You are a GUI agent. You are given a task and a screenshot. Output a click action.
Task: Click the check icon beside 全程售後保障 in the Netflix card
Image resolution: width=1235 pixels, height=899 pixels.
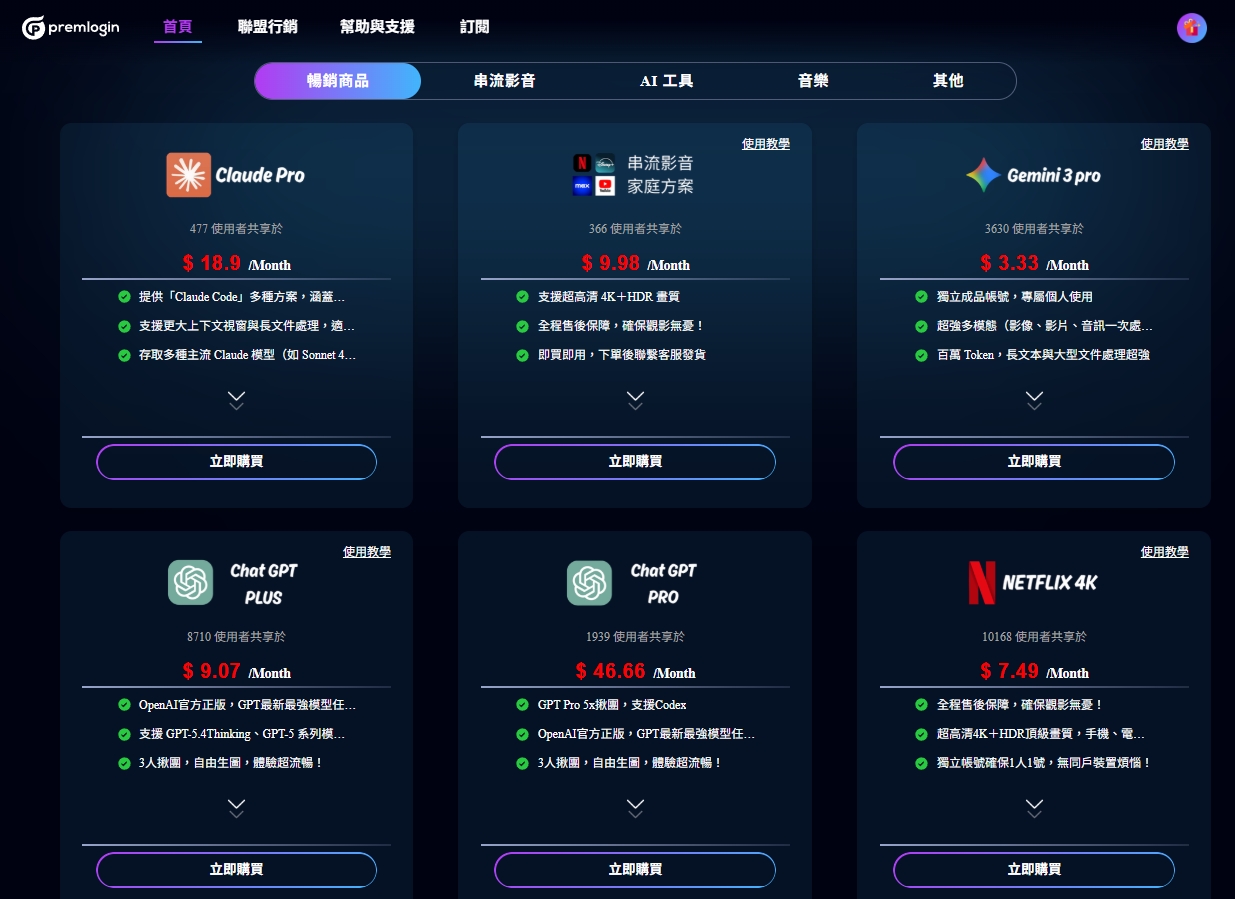(x=921, y=705)
